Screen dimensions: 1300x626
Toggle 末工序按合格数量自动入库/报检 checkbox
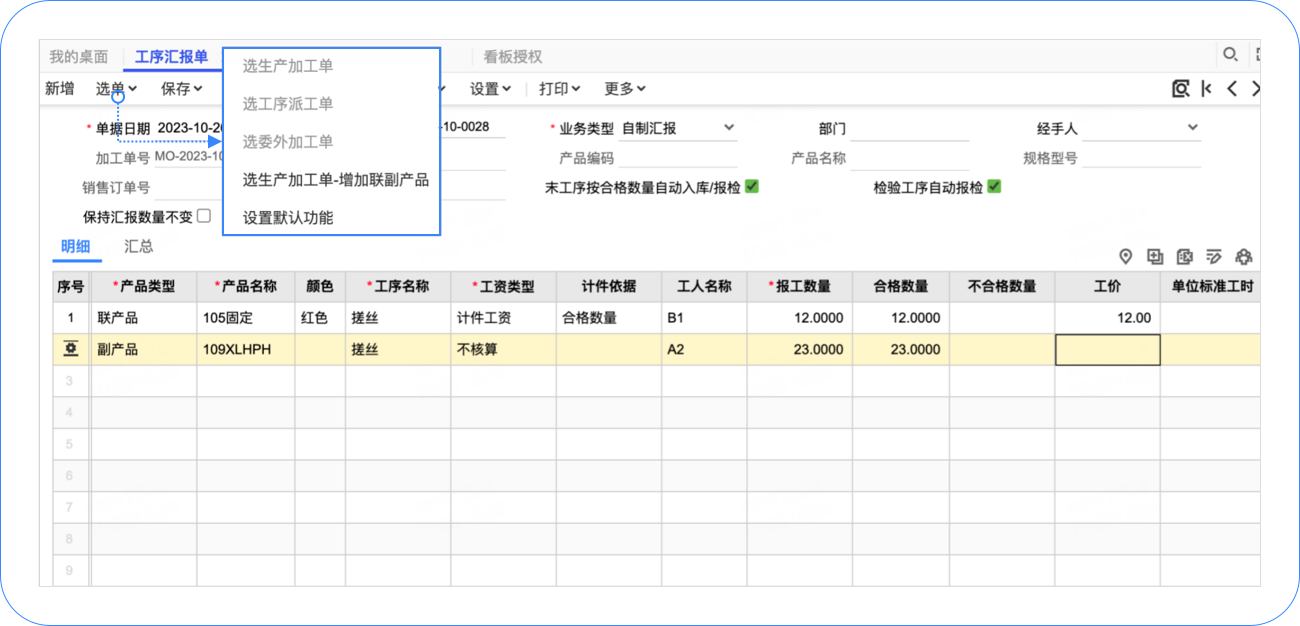click(x=752, y=186)
